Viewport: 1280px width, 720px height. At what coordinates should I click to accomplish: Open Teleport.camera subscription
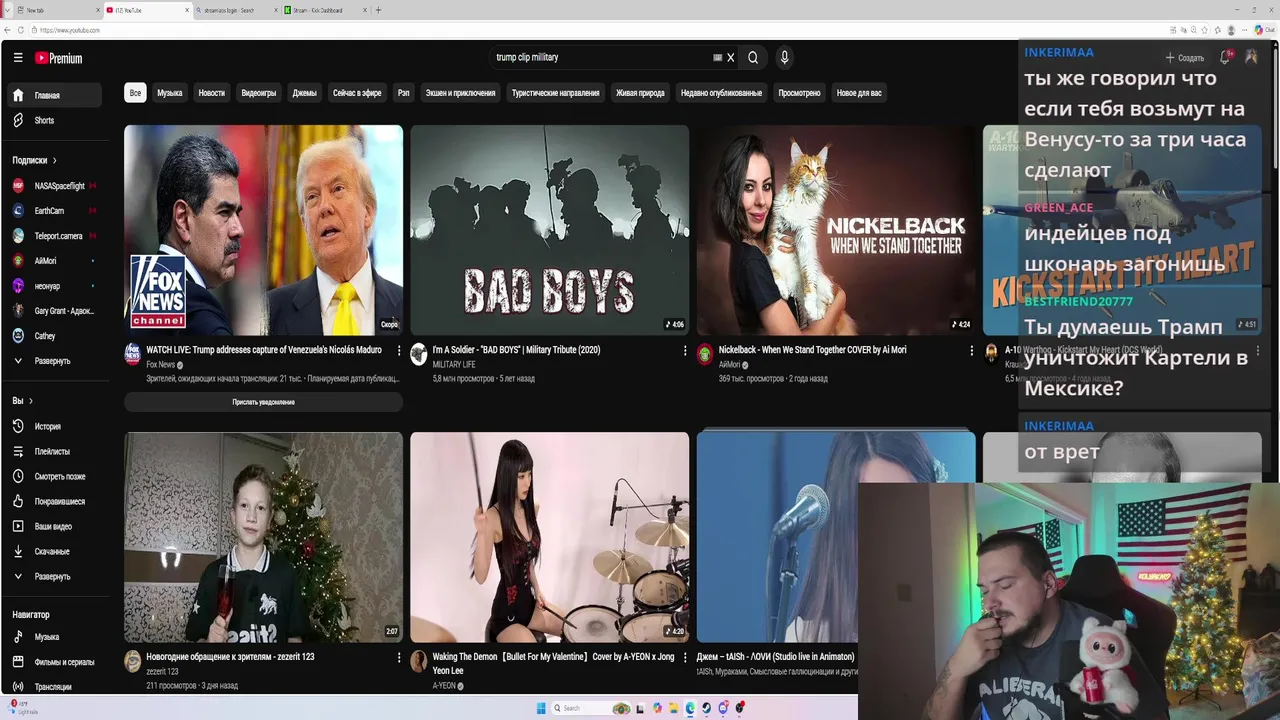(52, 236)
